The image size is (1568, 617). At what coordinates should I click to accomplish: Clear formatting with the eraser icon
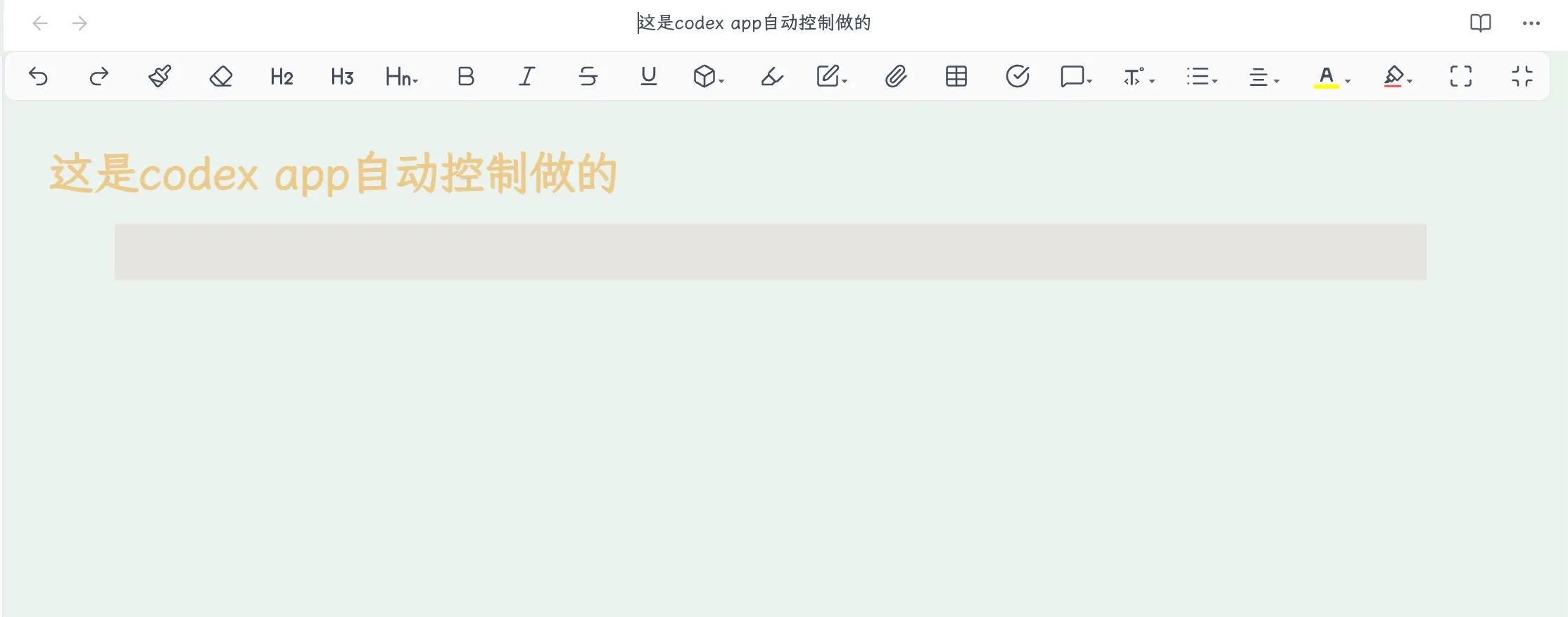coord(221,76)
